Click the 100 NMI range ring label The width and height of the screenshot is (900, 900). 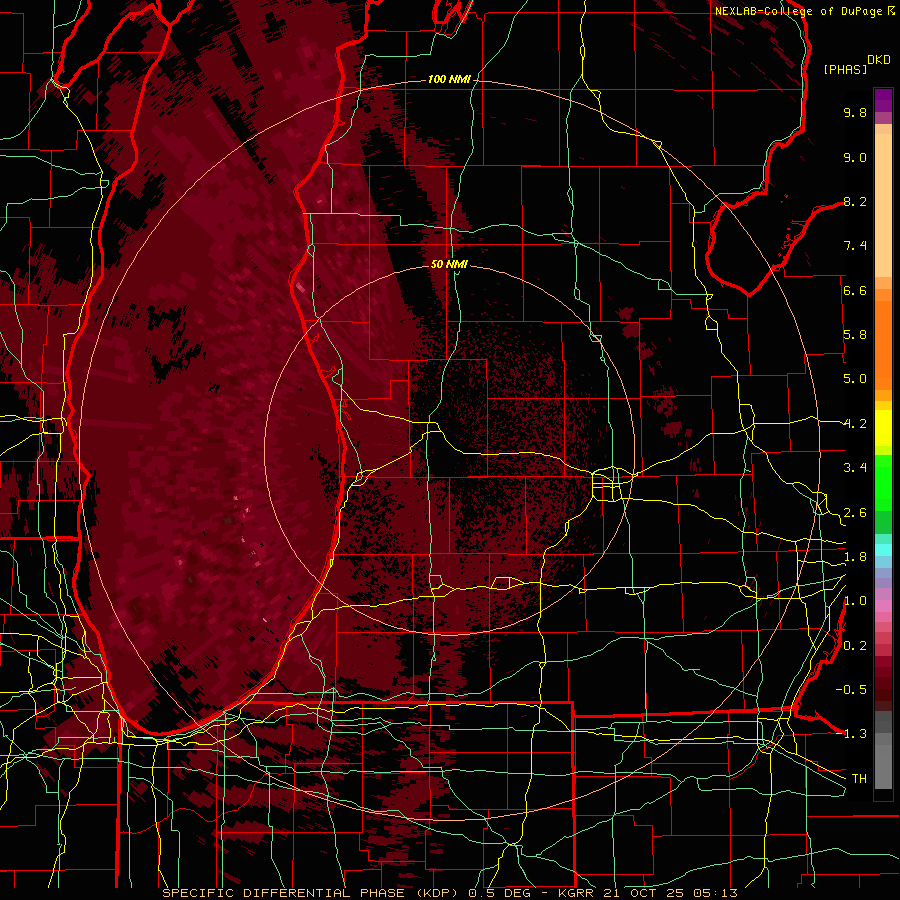pos(449,79)
